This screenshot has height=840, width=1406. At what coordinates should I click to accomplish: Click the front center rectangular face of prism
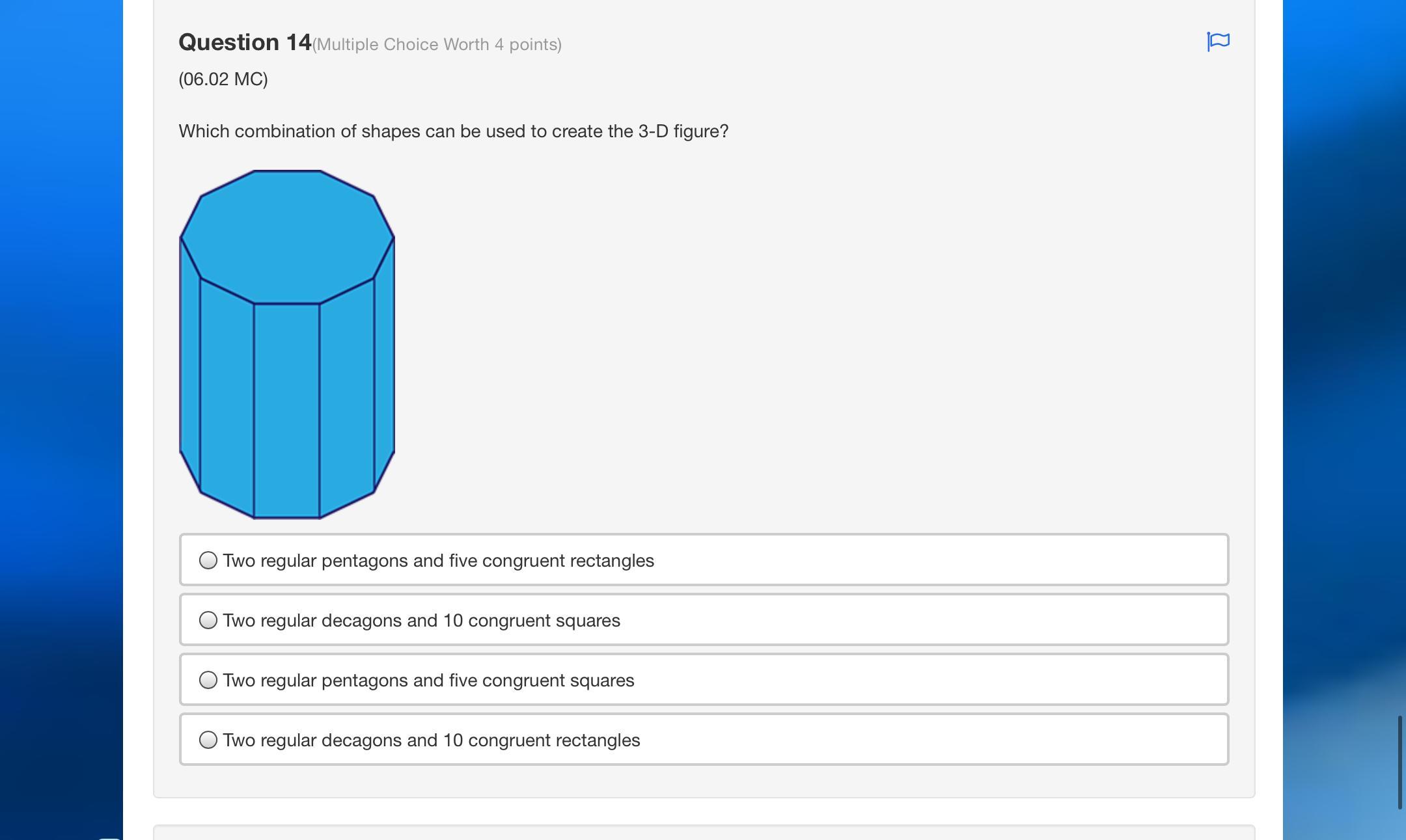(286, 410)
